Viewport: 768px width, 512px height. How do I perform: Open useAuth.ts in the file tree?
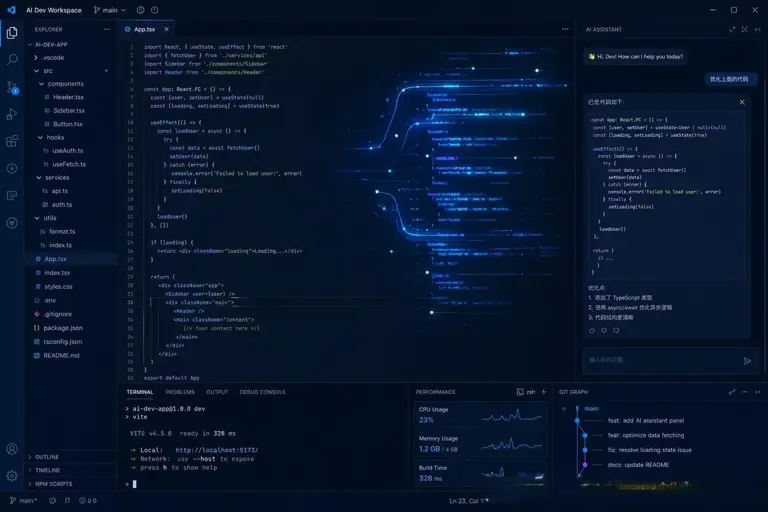(x=68, y=151)
